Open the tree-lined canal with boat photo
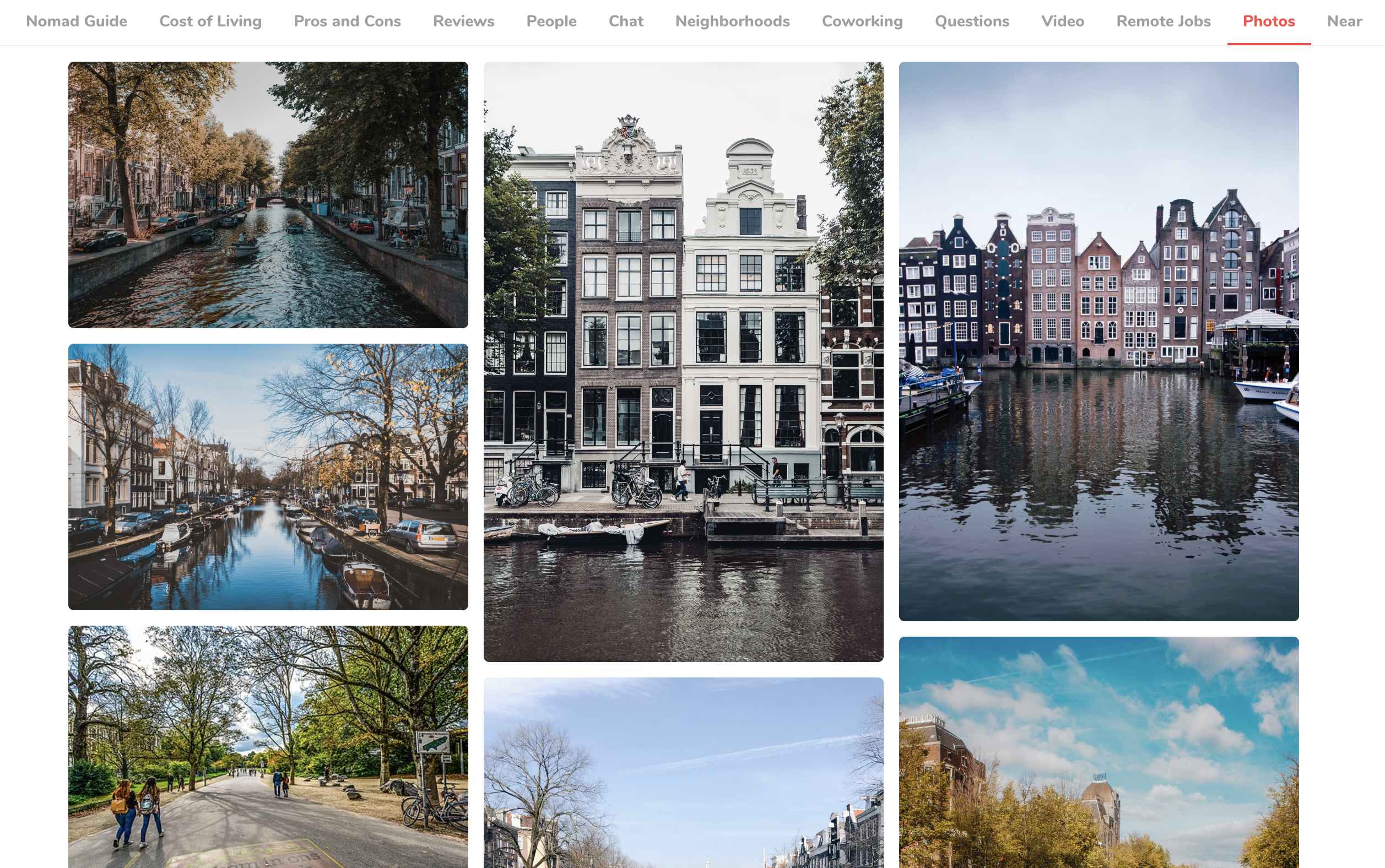Viewport: 1385px width, 868px height. point(268,194)
